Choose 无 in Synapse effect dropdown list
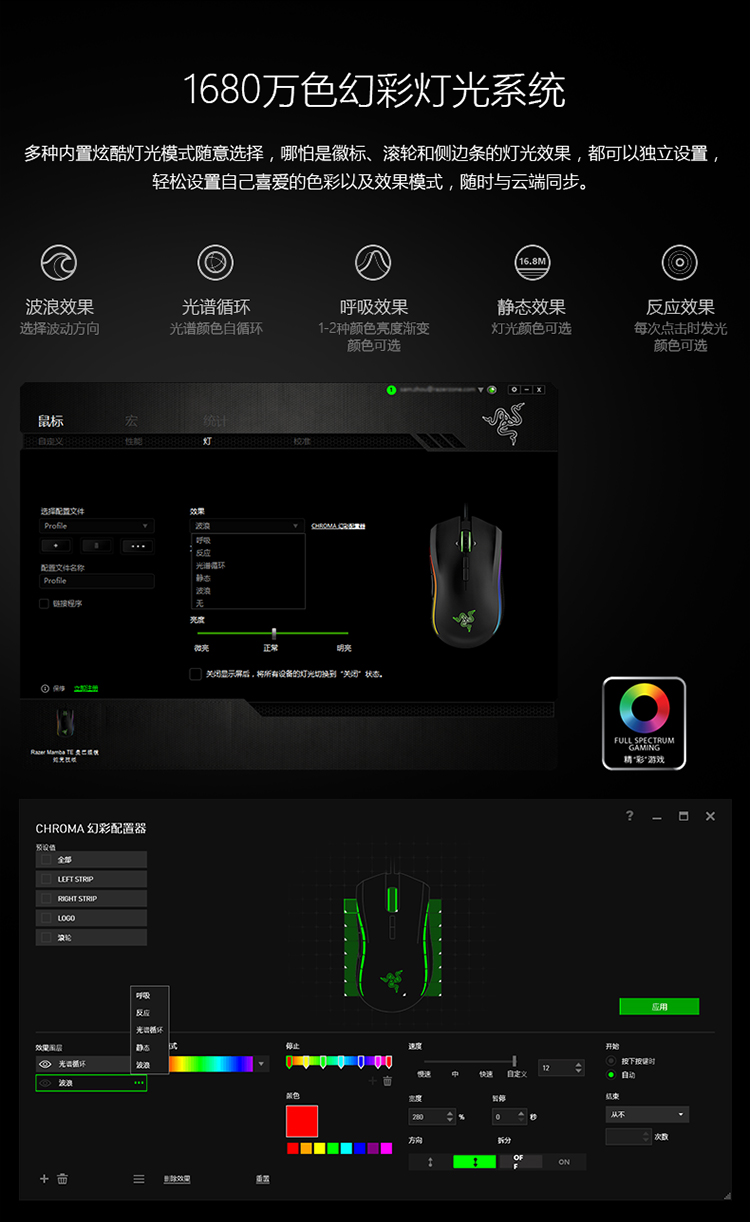The image size is (750, 1222). [x=199, y=603]
